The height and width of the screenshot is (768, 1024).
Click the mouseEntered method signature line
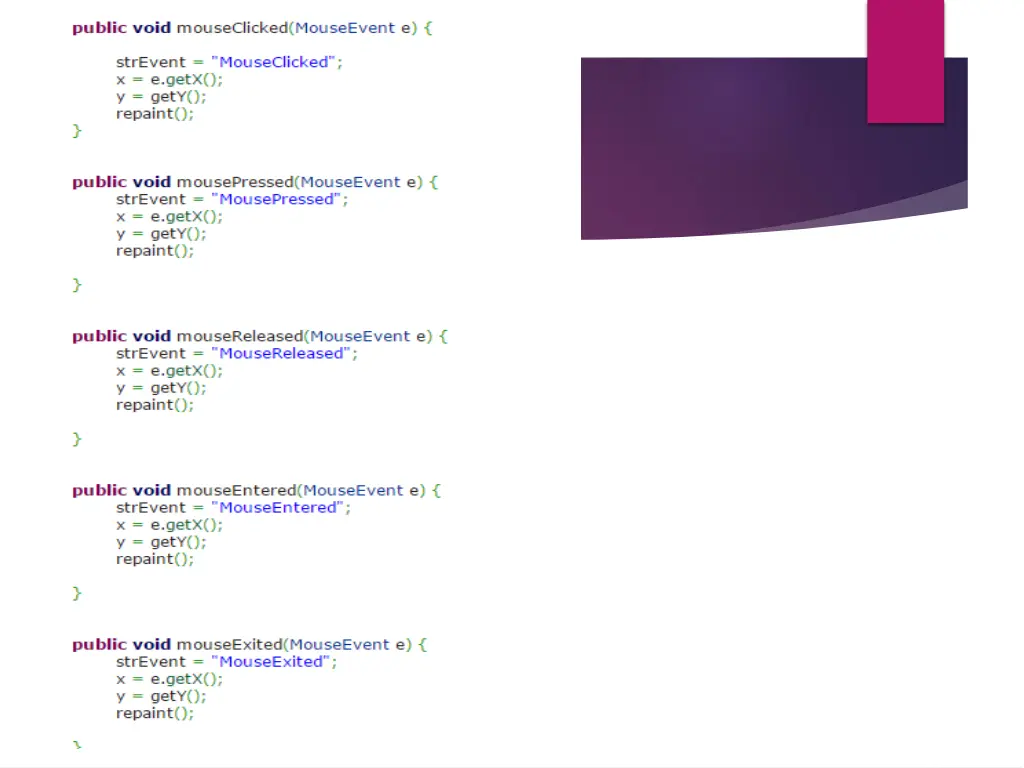coord(257,490)
